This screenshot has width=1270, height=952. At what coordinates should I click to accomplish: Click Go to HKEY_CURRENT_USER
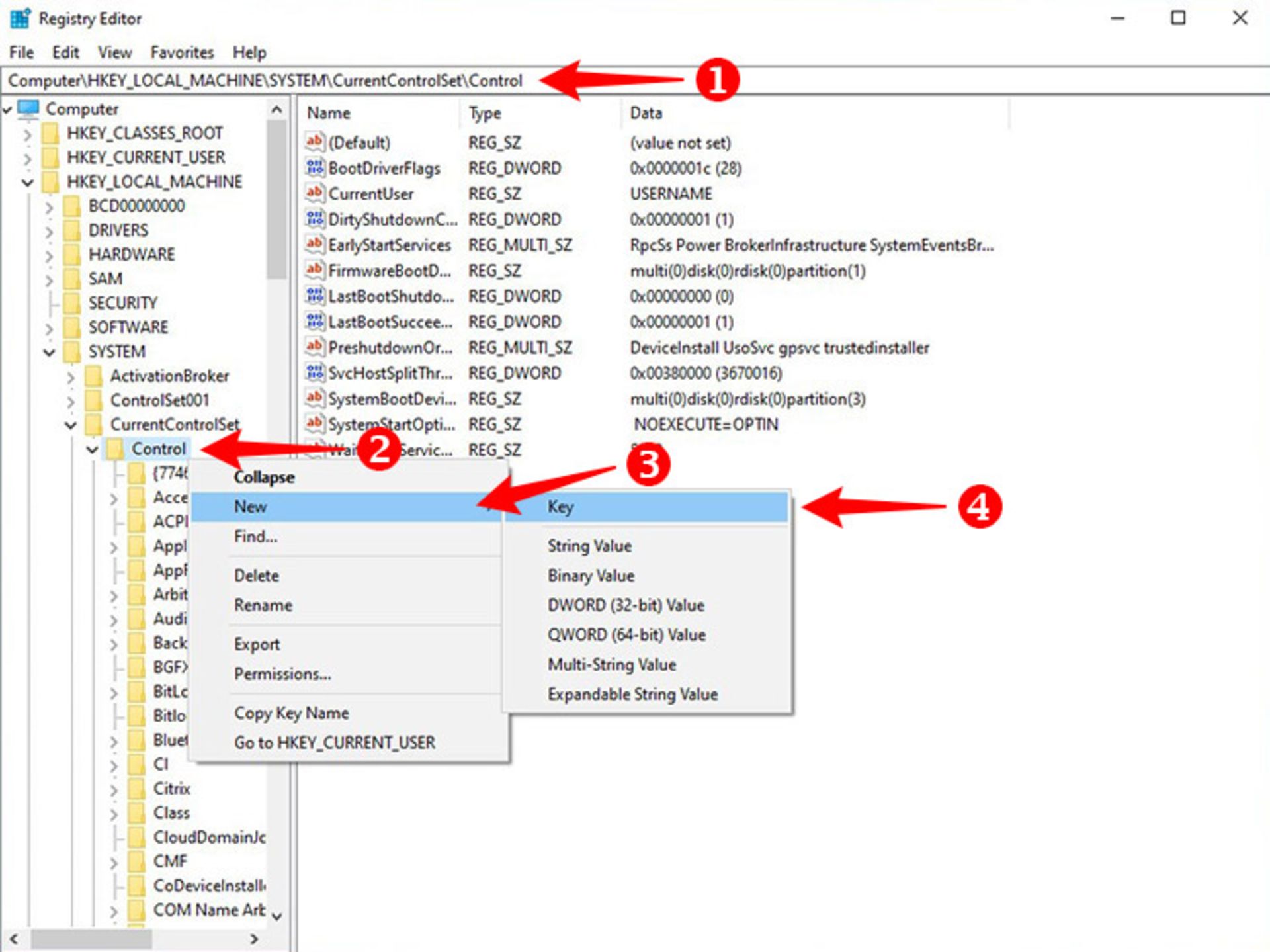pos(333,742)
